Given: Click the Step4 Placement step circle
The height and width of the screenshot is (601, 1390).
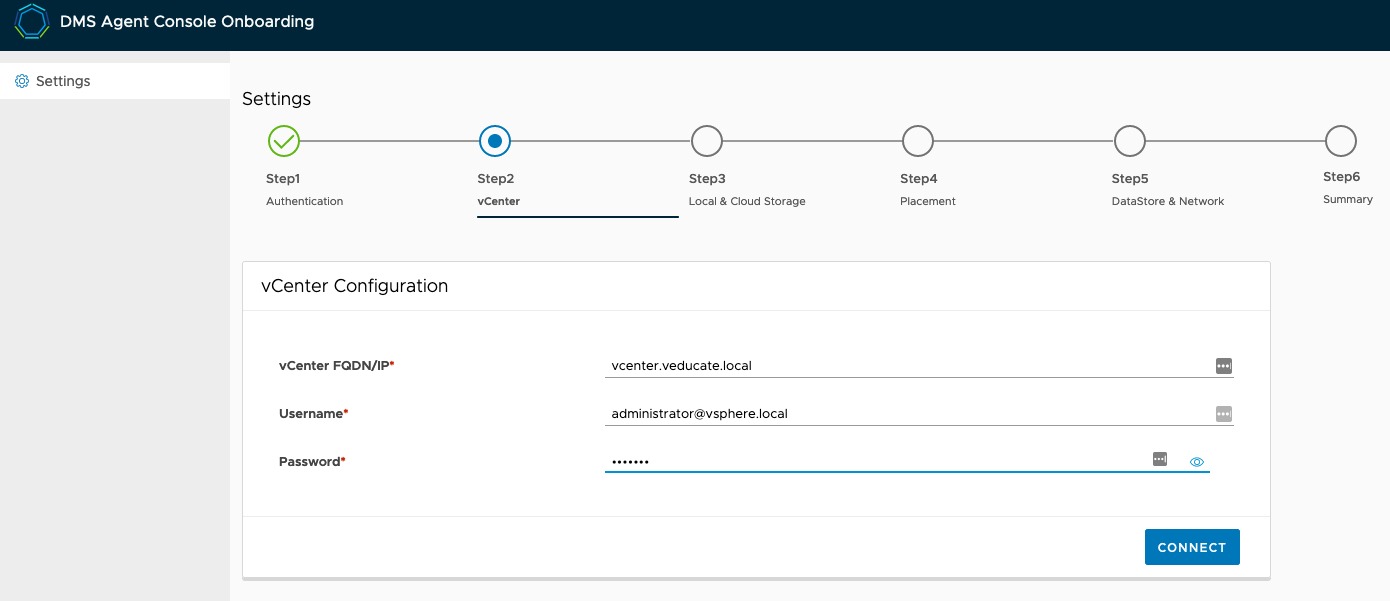Looking at the screenshot, I should click(918, 141).
